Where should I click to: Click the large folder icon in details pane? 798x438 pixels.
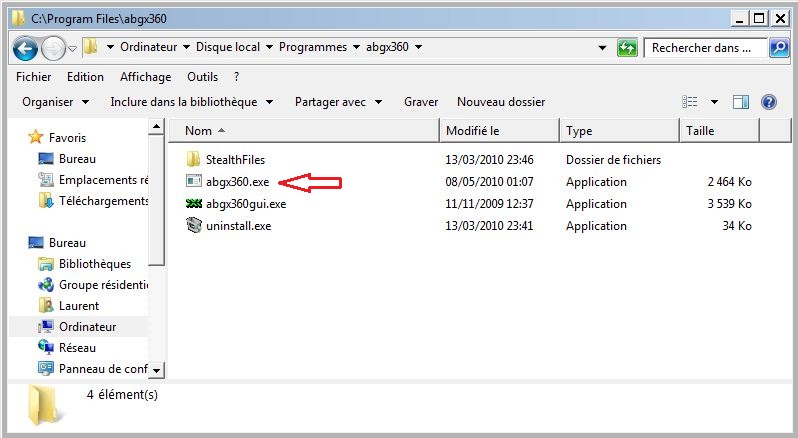click(x=44, y=405)
